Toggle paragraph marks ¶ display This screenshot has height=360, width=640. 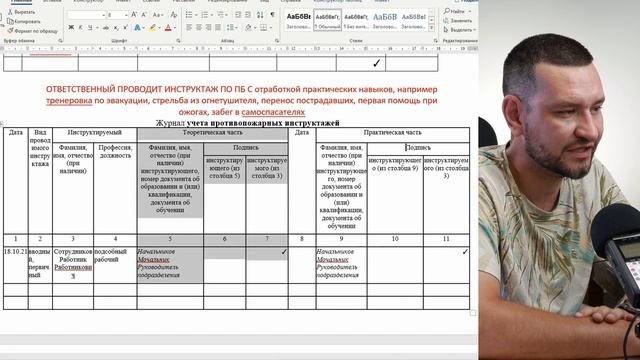[x=272, y=15]
